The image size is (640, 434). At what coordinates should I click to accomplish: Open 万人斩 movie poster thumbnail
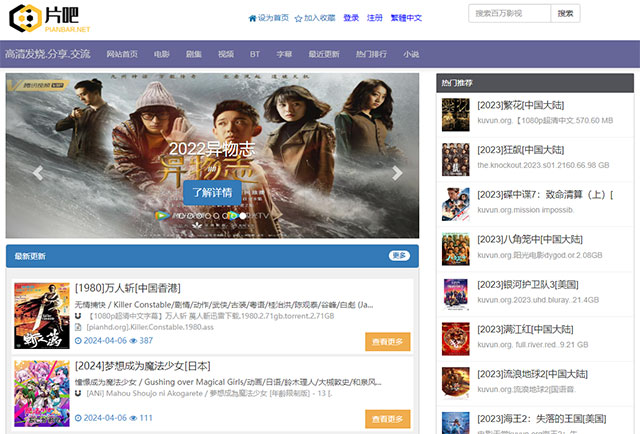[42, 316]
